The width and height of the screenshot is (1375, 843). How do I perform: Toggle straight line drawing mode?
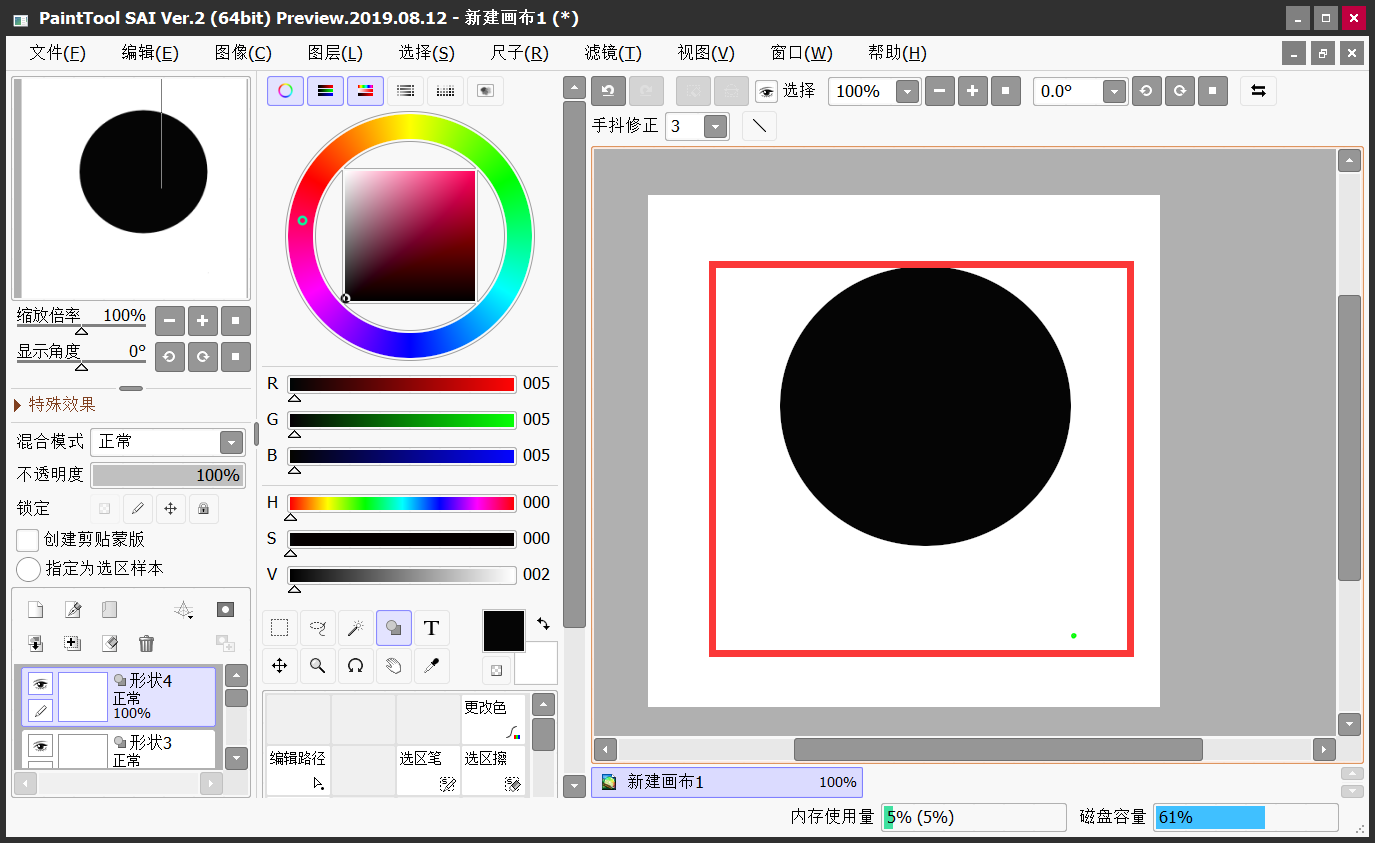click(x=759, y=126)
